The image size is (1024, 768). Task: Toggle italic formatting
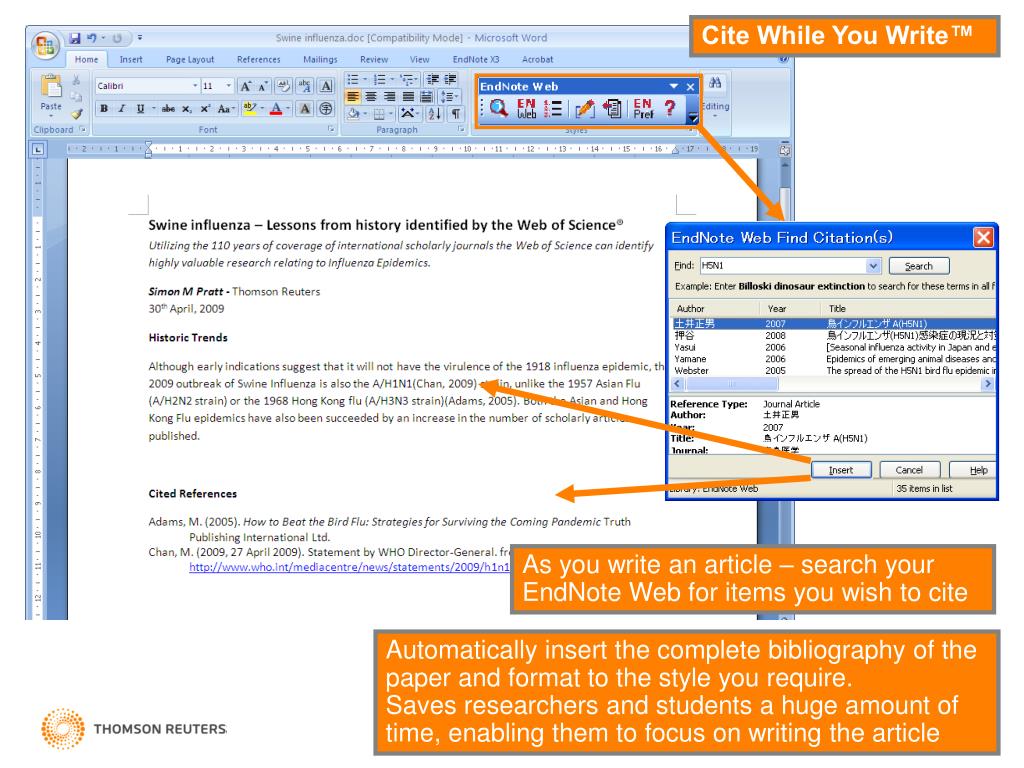coord(121,109)
